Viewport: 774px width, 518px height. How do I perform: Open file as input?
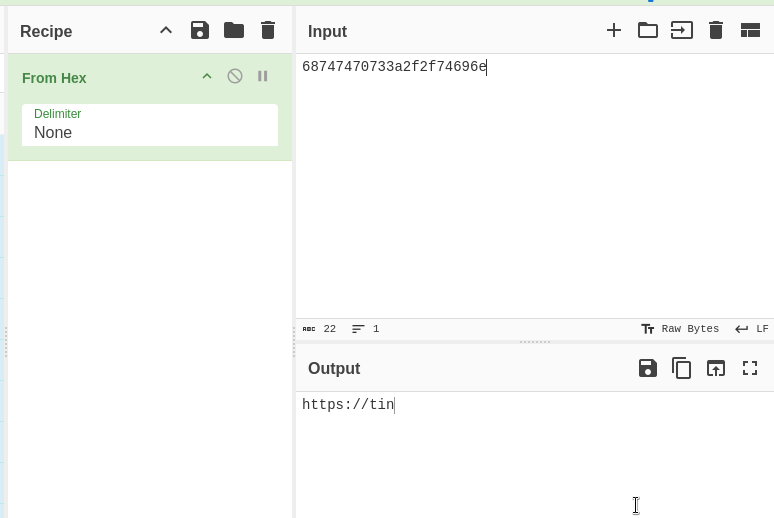point(682,31)
